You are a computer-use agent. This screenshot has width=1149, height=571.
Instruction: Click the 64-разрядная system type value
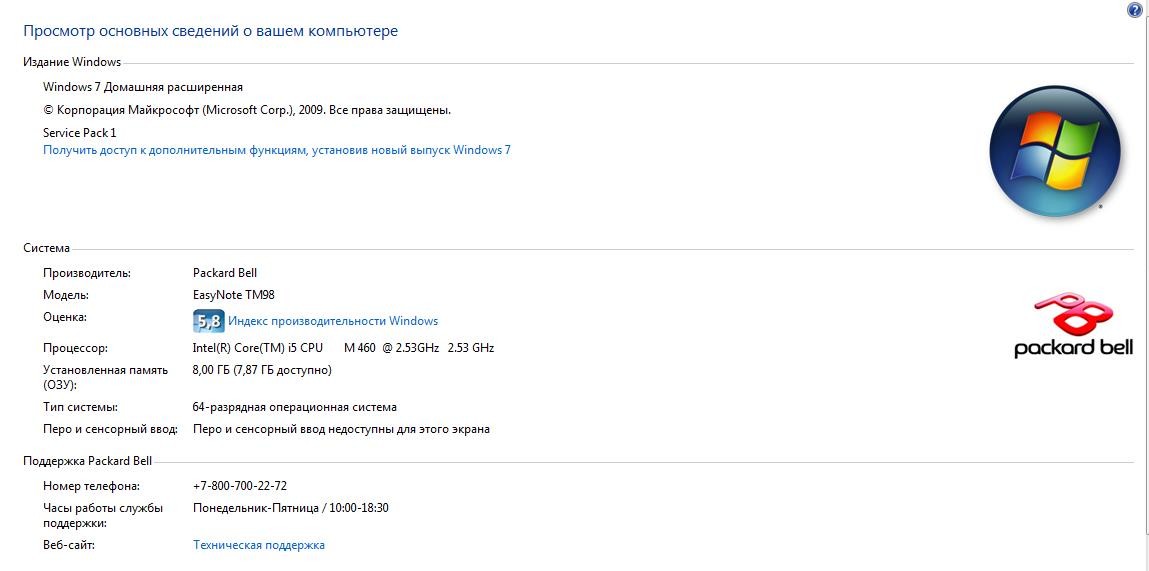(294, 407)
